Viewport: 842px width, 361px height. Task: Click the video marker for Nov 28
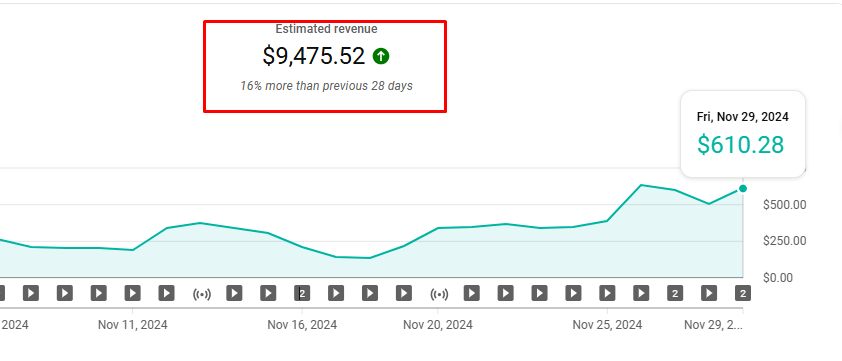click(709, 293)
